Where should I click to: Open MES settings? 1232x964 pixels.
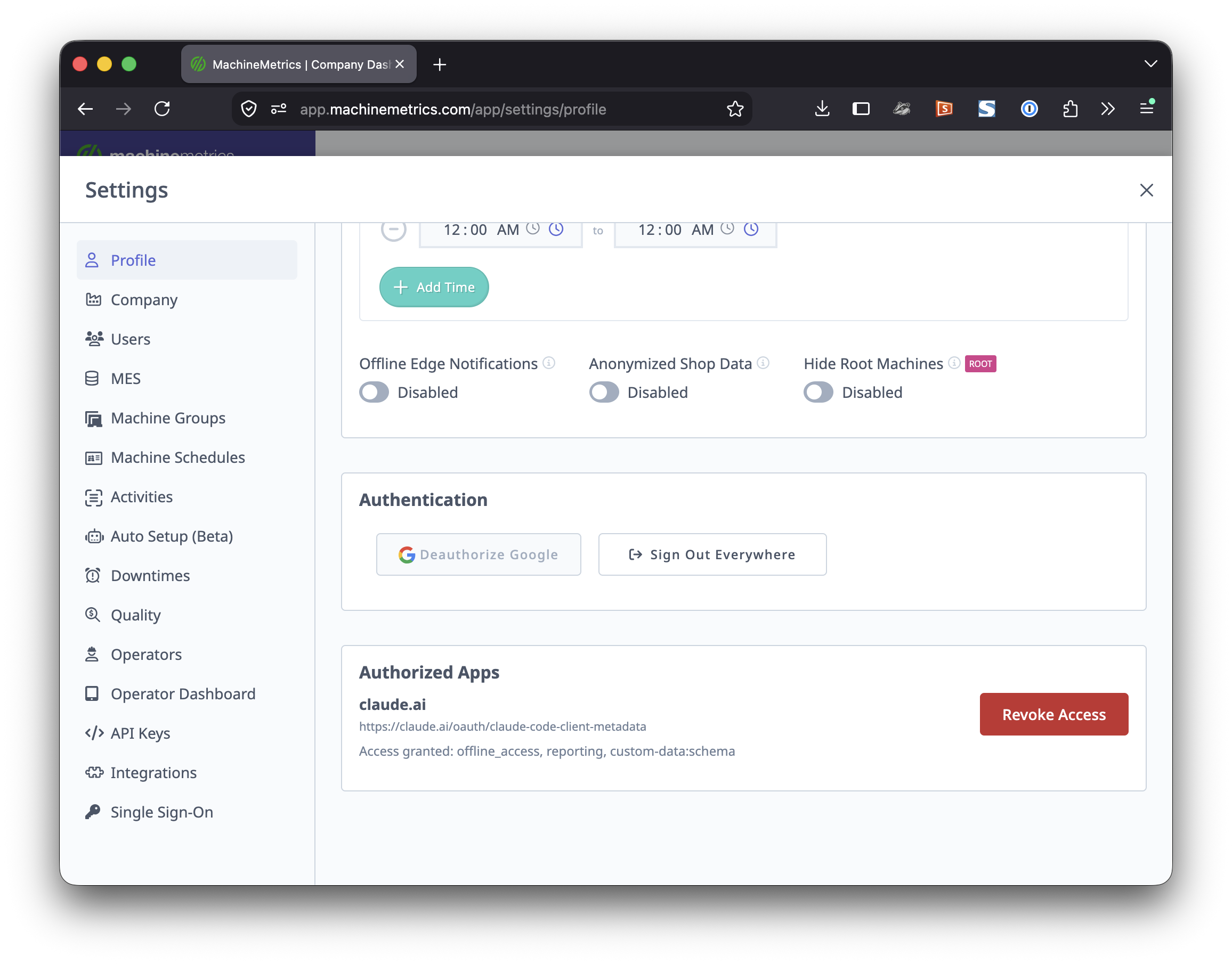(187, 379)
